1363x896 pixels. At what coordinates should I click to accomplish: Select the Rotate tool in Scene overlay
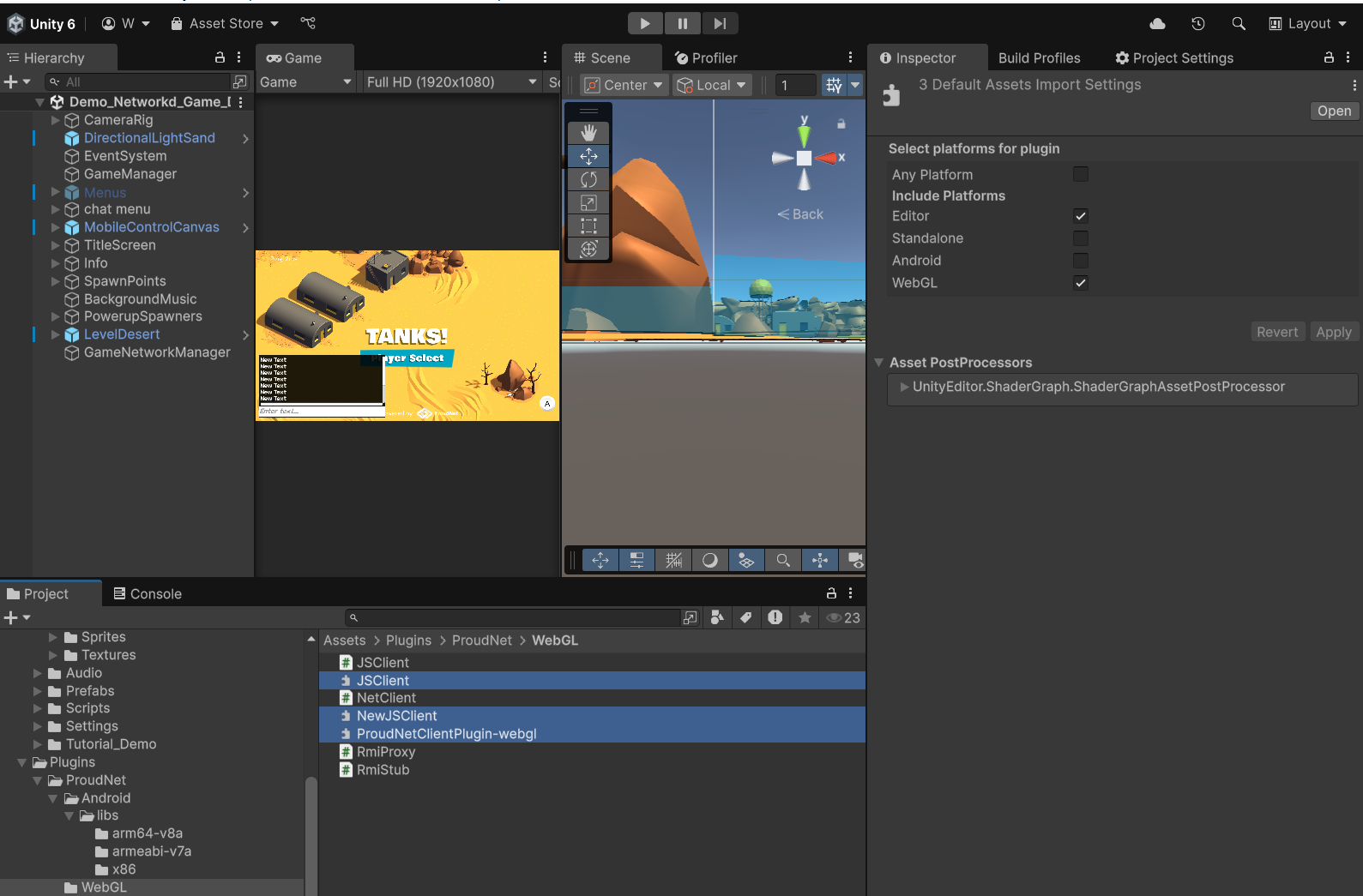[x=588, y=179]
